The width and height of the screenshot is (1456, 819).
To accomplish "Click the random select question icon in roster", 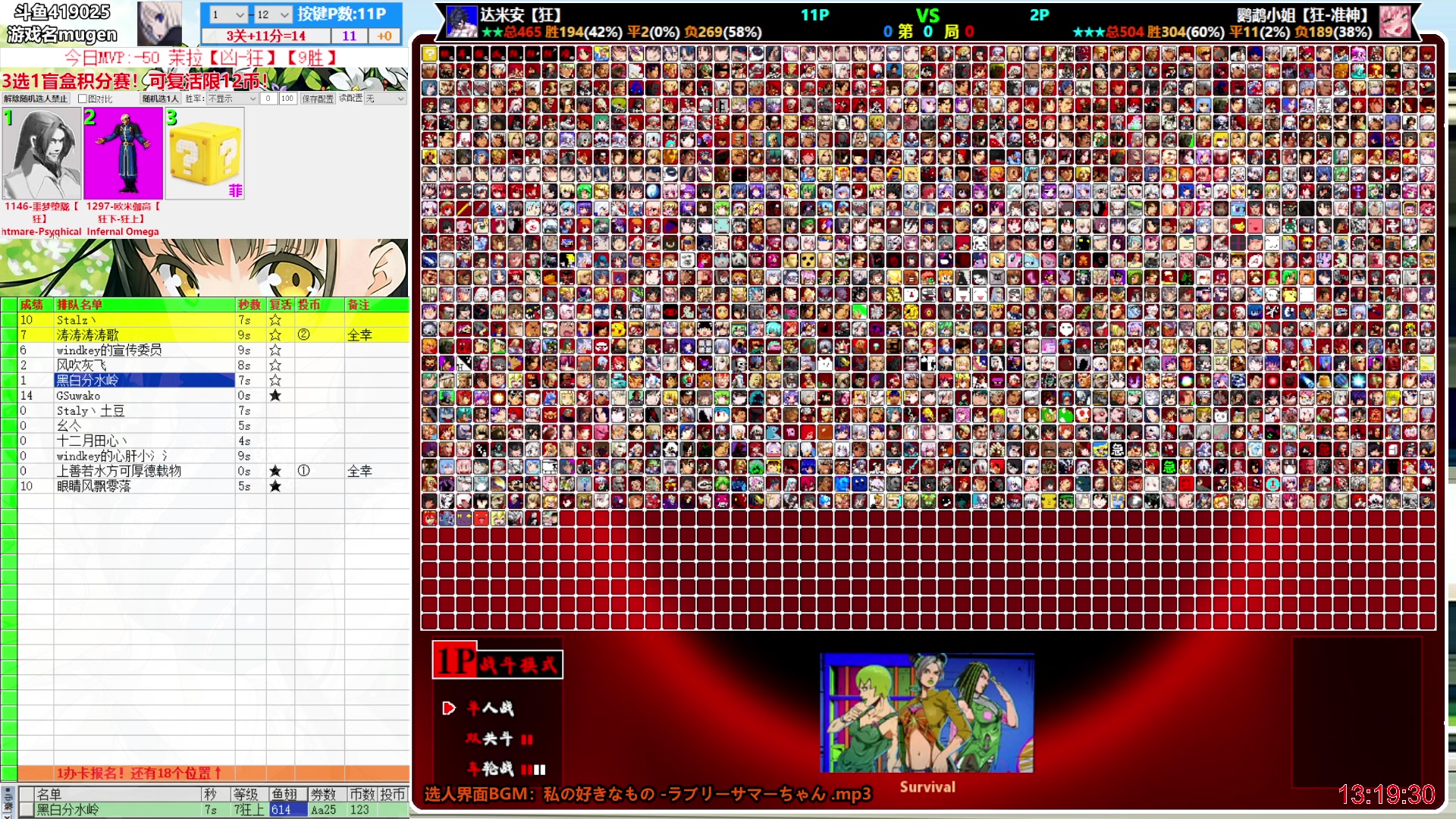I will (x=429, y=53).
